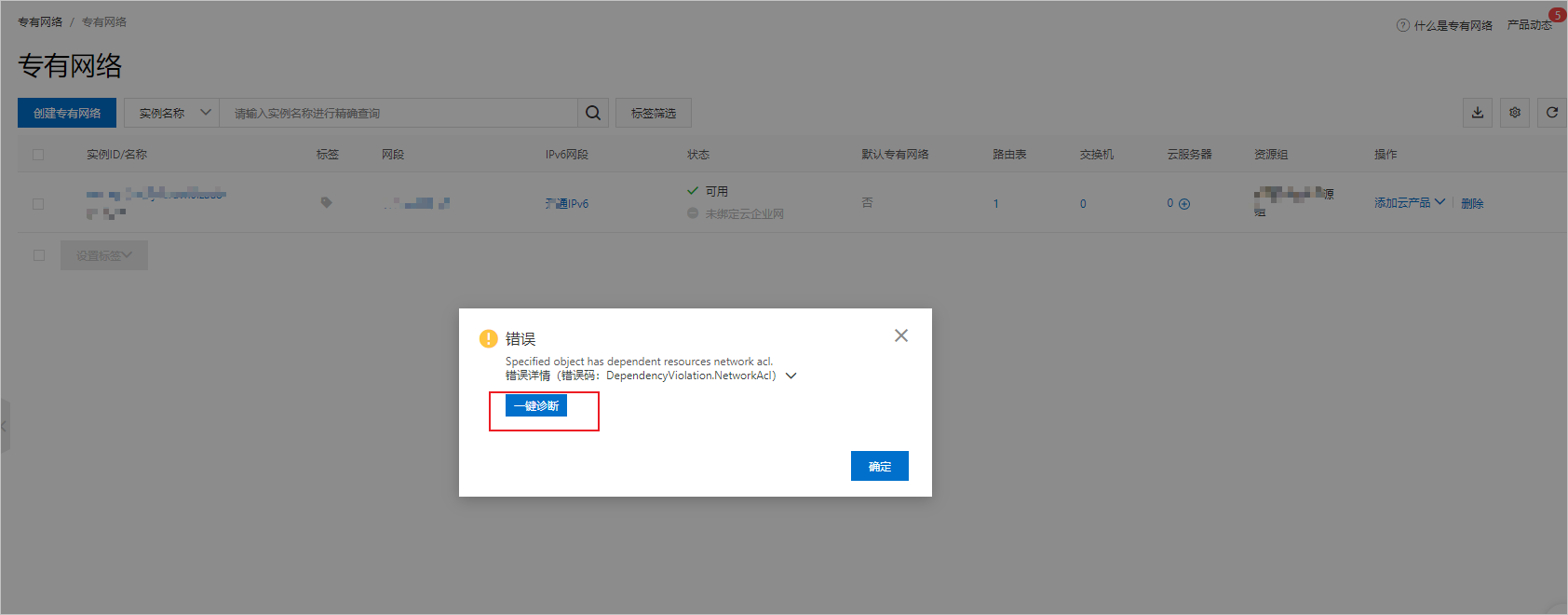This screenshot has height=615, width=1568.
Task: Click the download export icon
Action: coord(1478,113)
